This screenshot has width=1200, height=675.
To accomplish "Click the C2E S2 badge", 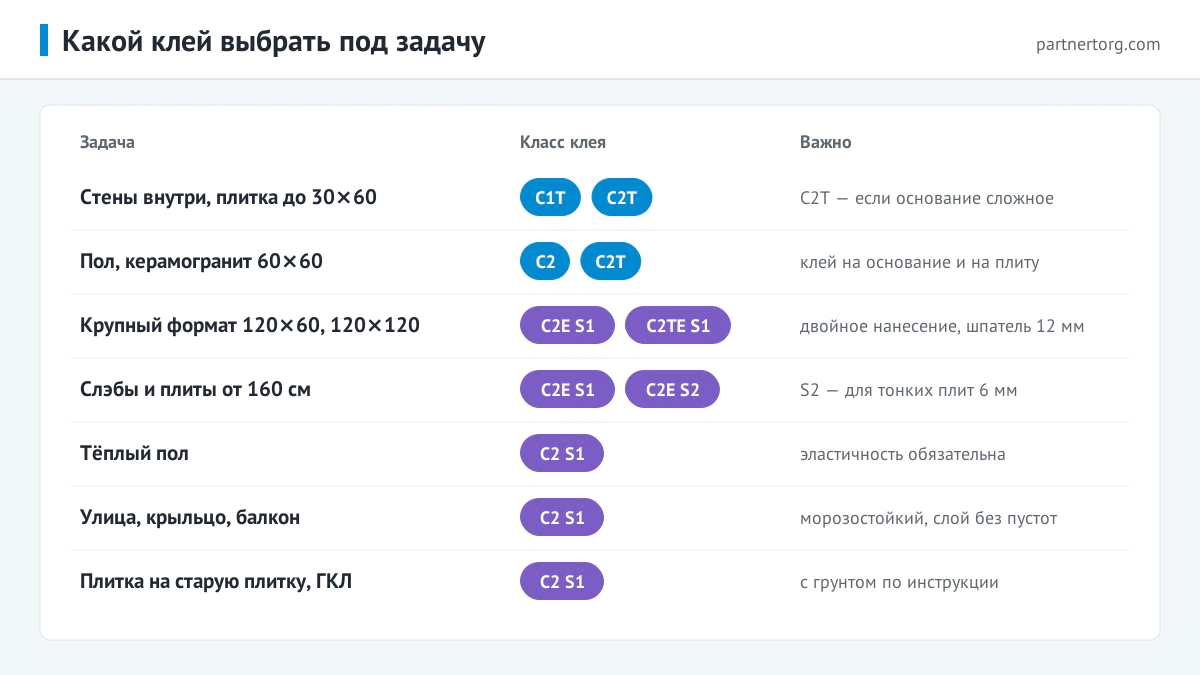I will click(x=673, y=390).
